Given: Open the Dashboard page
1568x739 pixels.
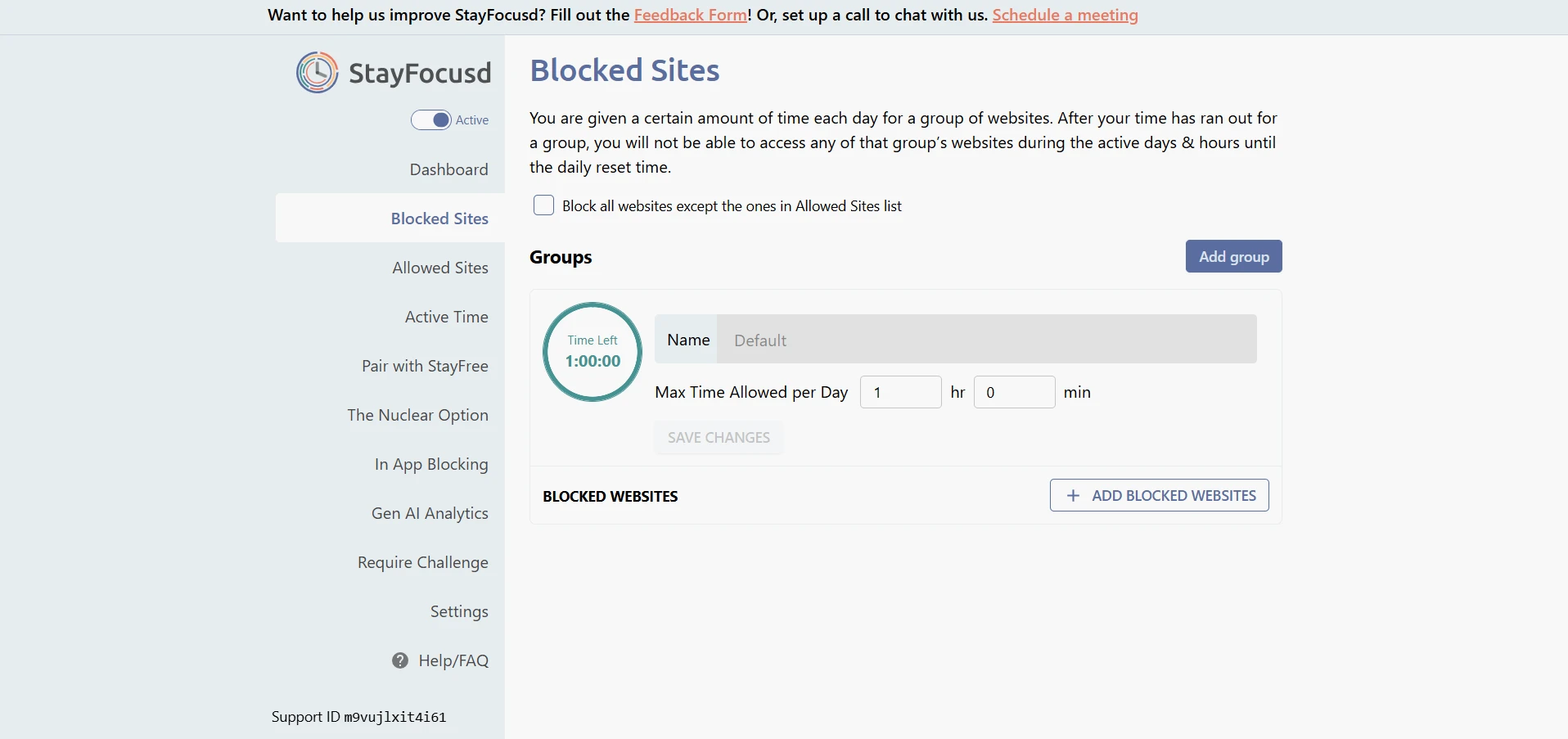Looking at the screenshot, I should tap(449, 169).
